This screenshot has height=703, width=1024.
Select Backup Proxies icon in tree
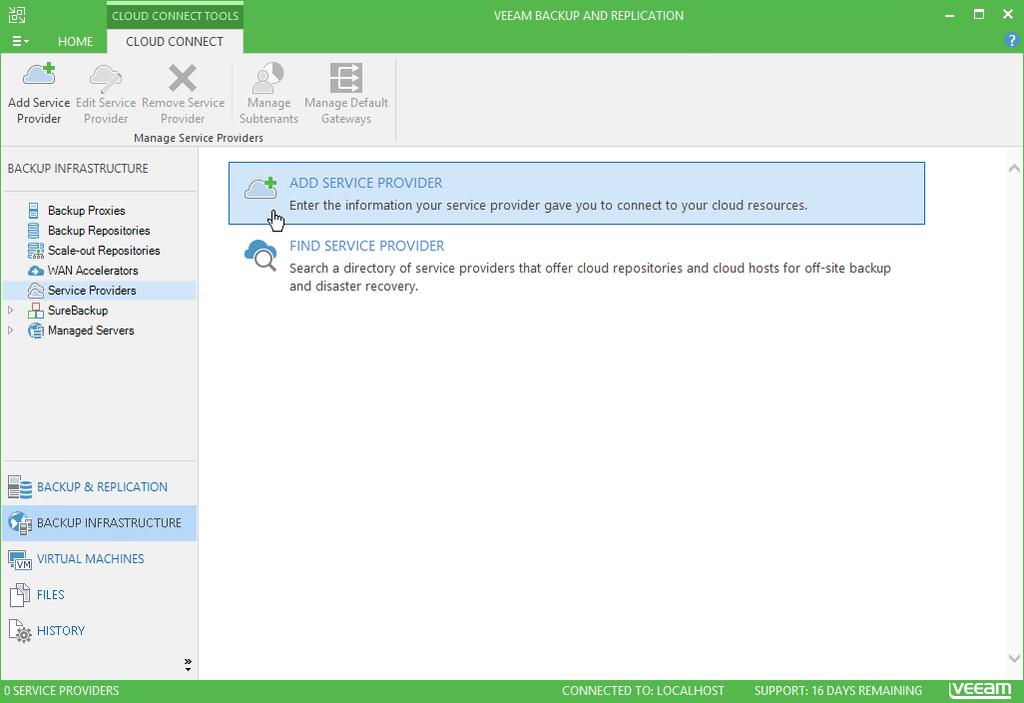tap(33, 210)
